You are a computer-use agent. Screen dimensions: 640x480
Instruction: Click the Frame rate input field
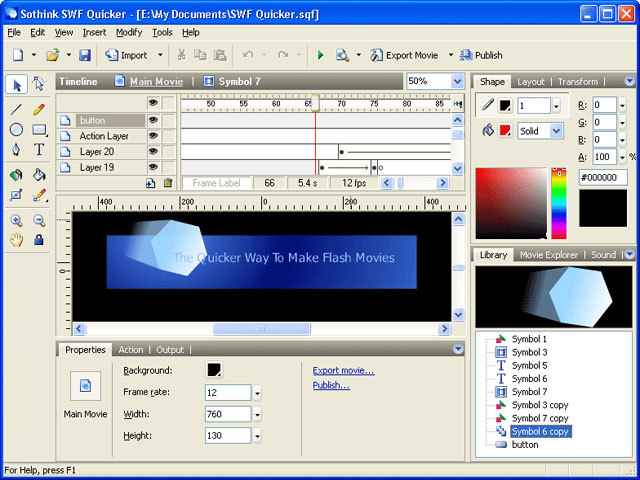[228, 393]
